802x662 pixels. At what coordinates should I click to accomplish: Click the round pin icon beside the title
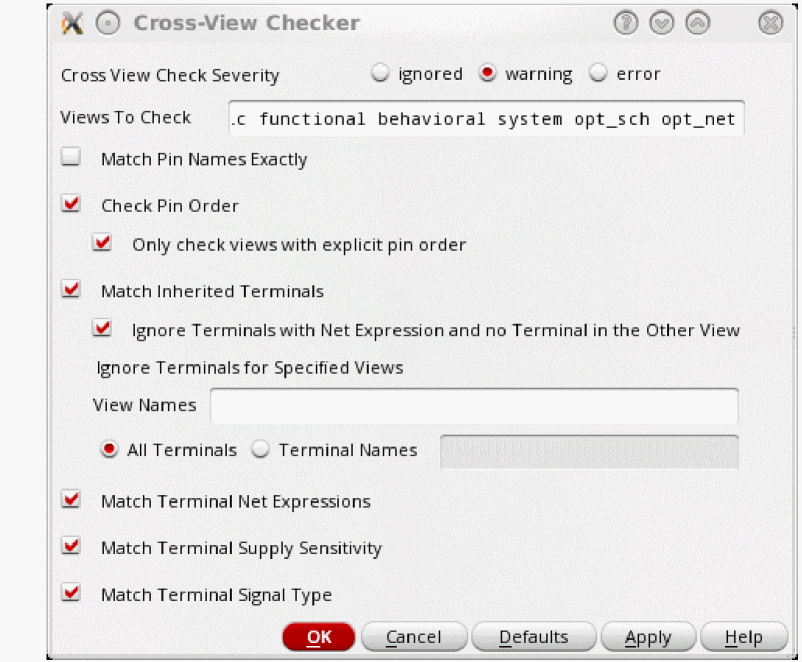coord(108,23)
